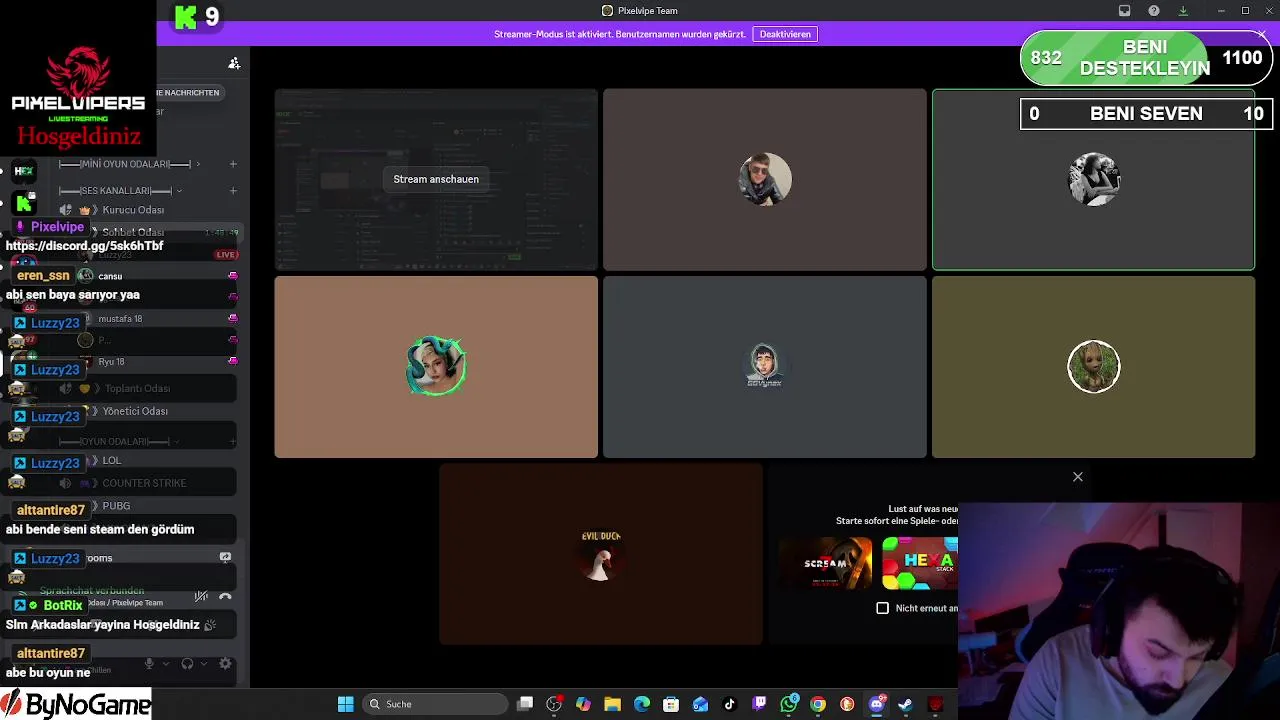Viewport: 1280px width, 720px height.
Task: Open WhatsApp from the taskbar
Action: pyautogui.click(x=789, y=704)
